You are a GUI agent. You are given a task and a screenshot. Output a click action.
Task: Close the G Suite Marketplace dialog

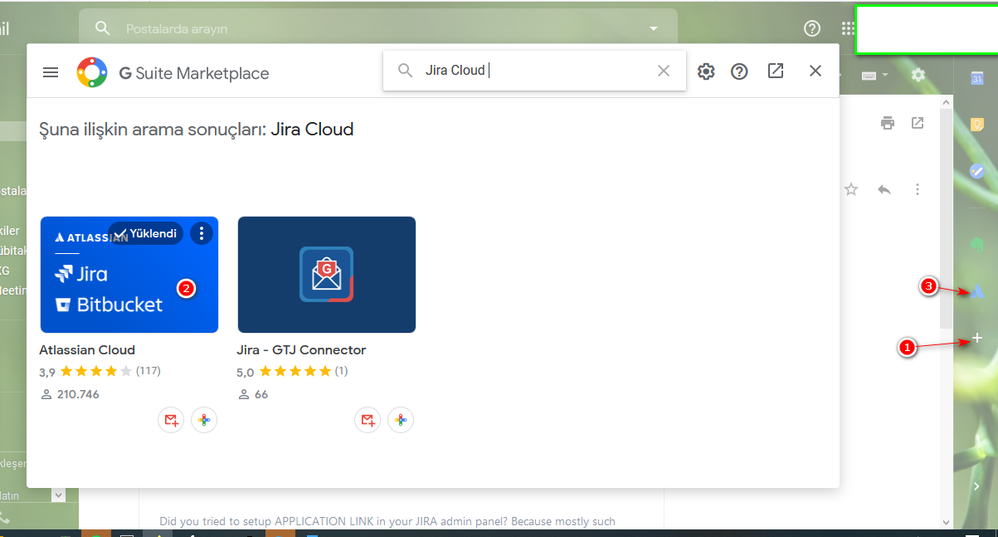click(x=815, y=71)
